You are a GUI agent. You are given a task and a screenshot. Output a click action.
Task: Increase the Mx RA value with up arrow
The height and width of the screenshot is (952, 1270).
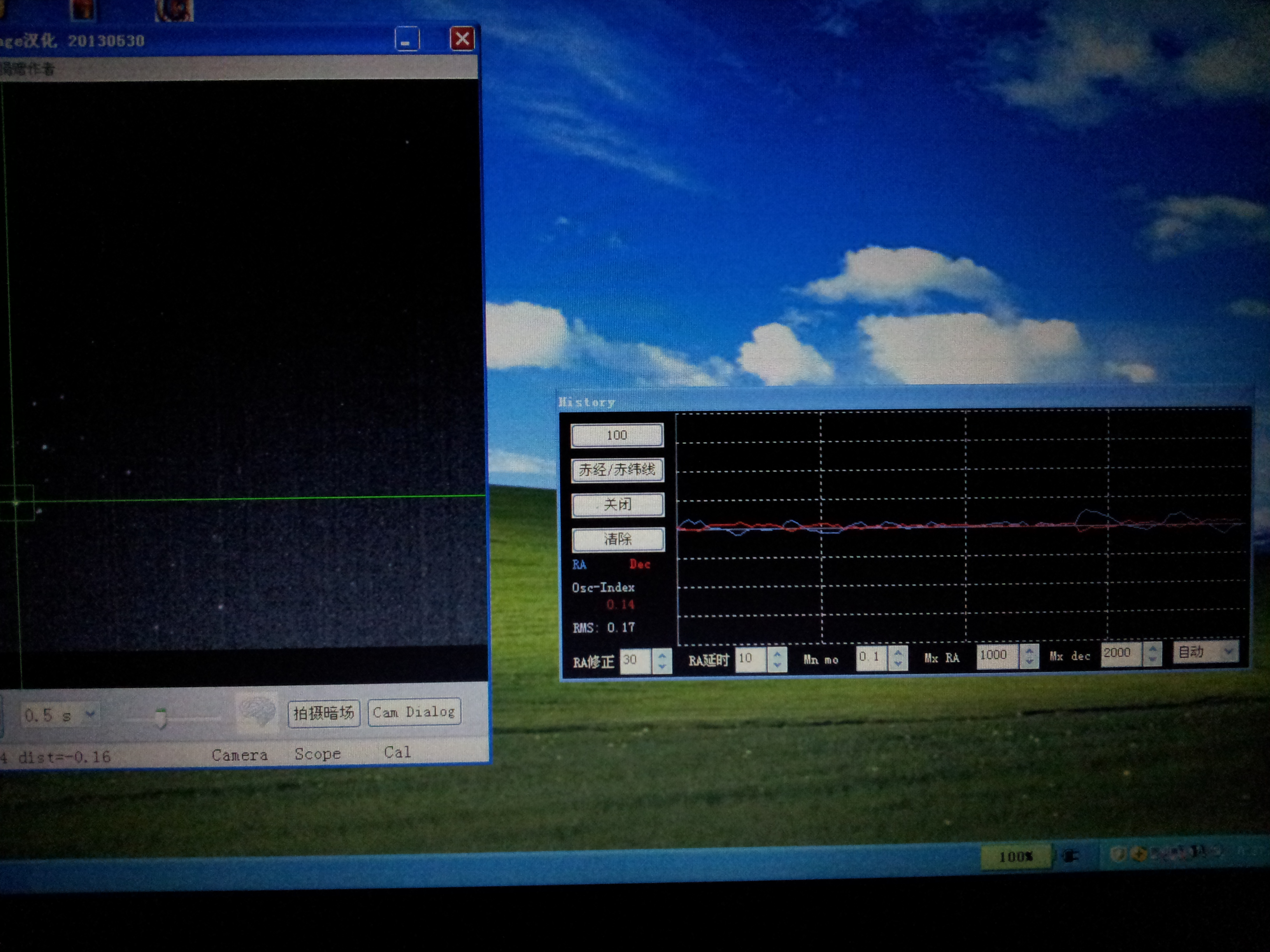point(1030,650)
